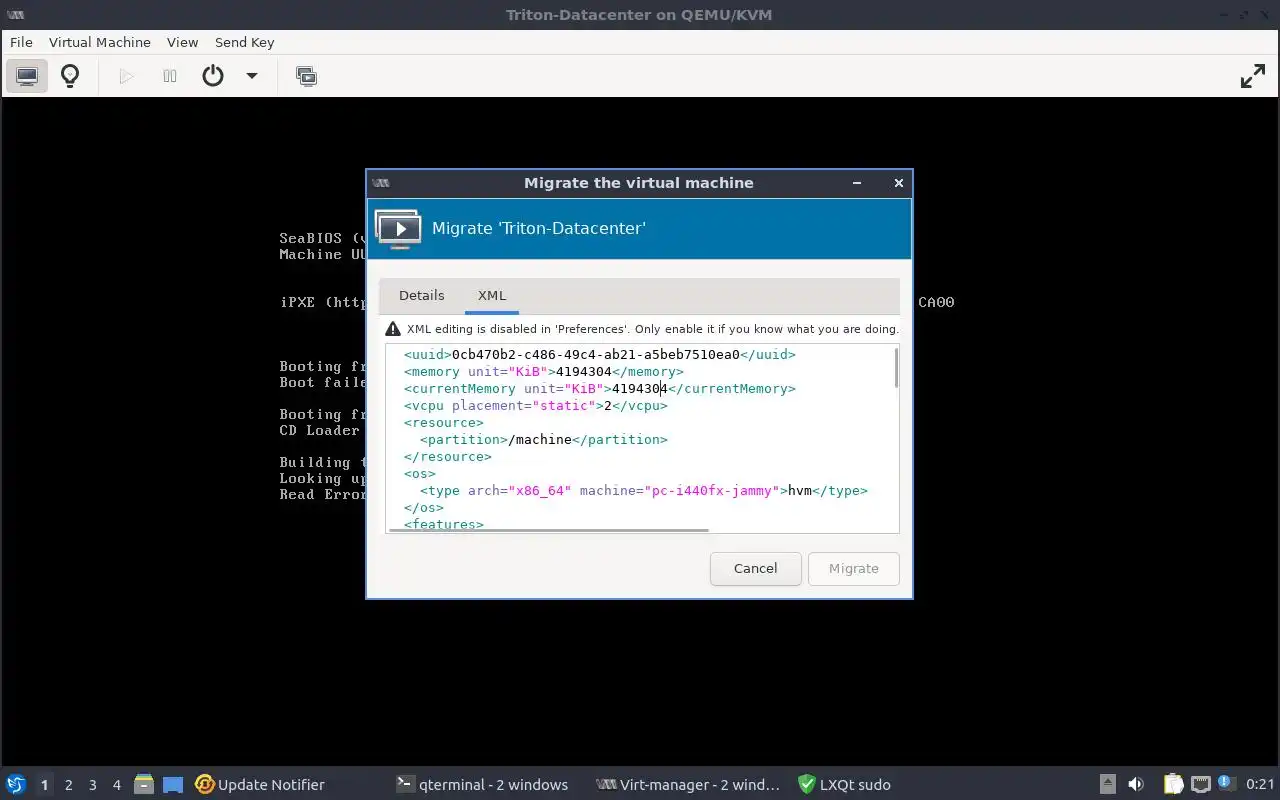Switch to desktop 1

coord(44,785)
